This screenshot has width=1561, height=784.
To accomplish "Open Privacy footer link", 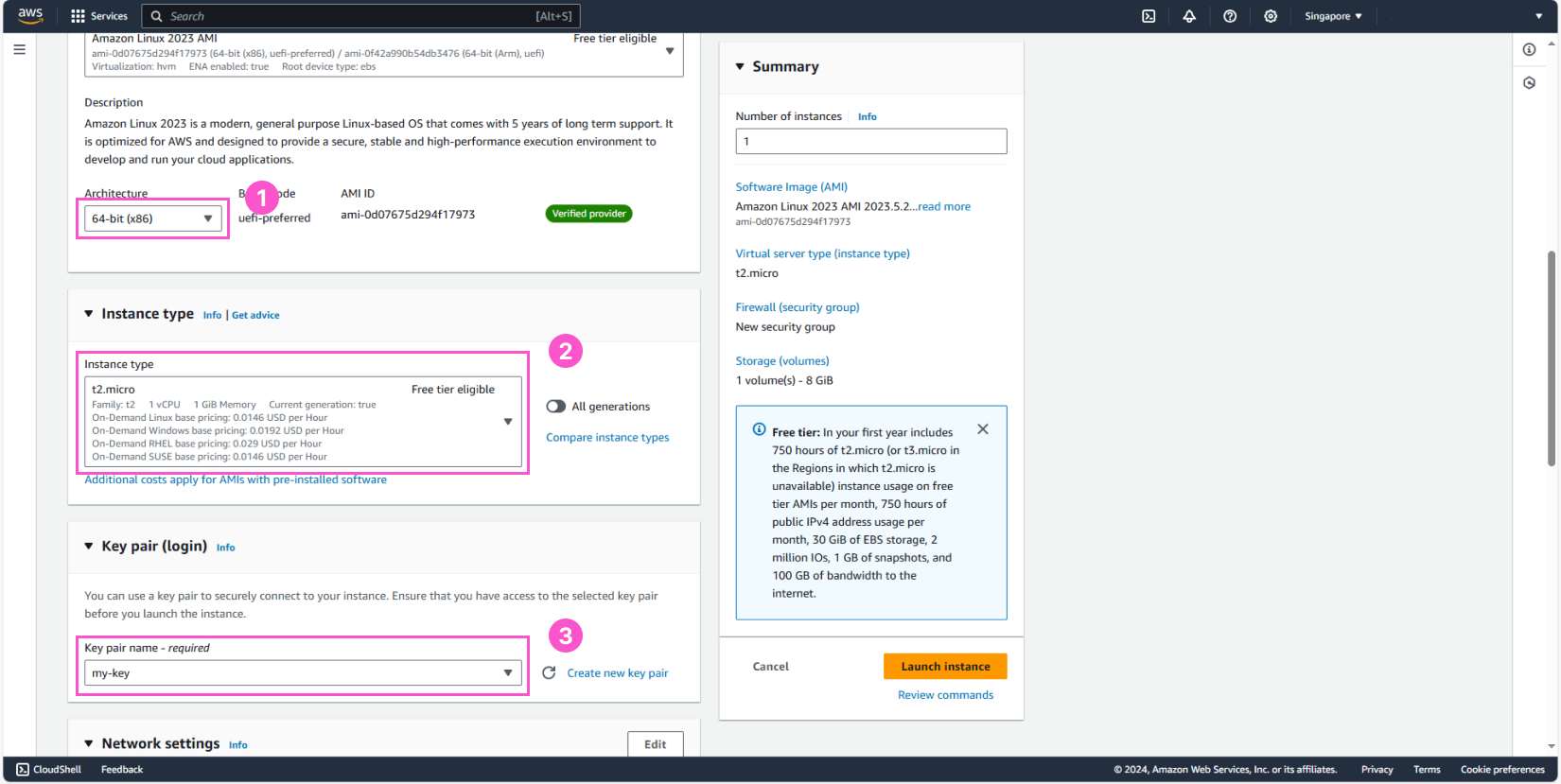I will coord(1377,769).
